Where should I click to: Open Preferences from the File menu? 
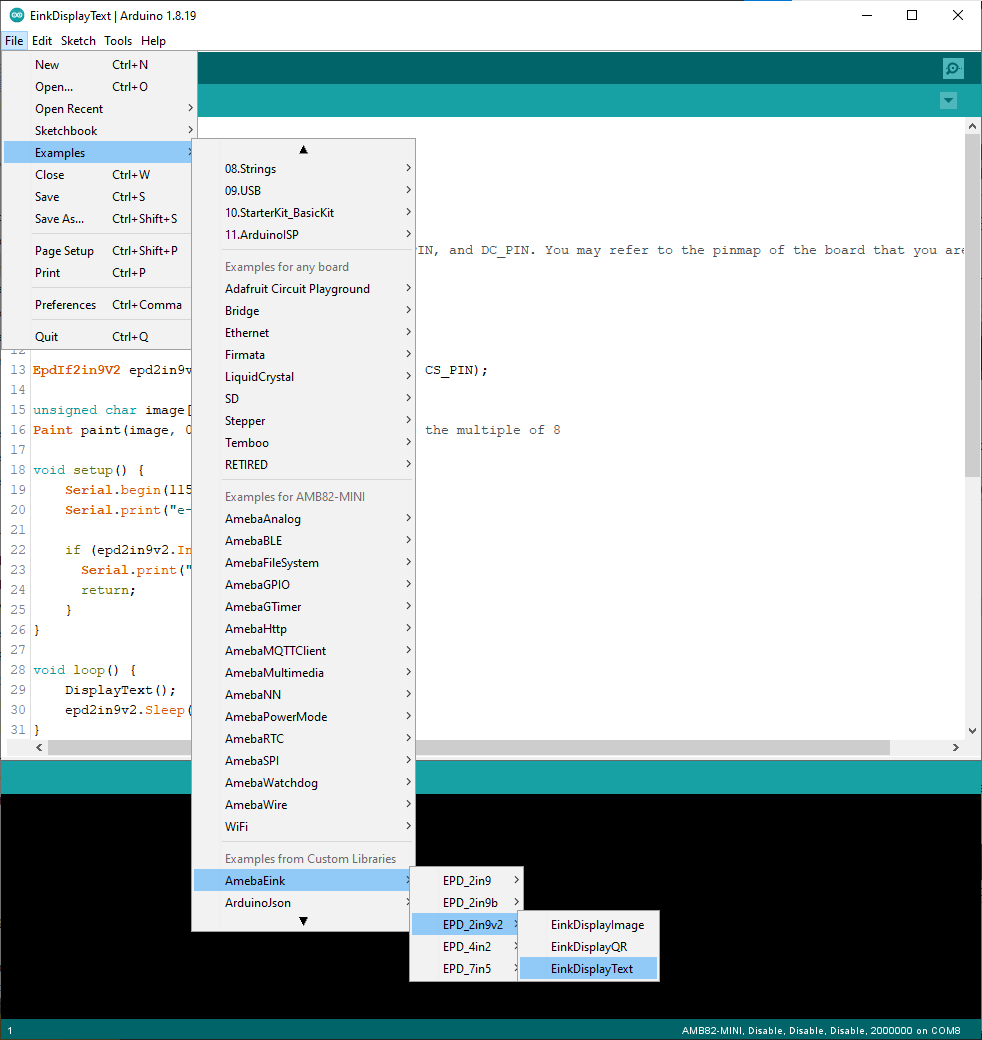point(66,305)
